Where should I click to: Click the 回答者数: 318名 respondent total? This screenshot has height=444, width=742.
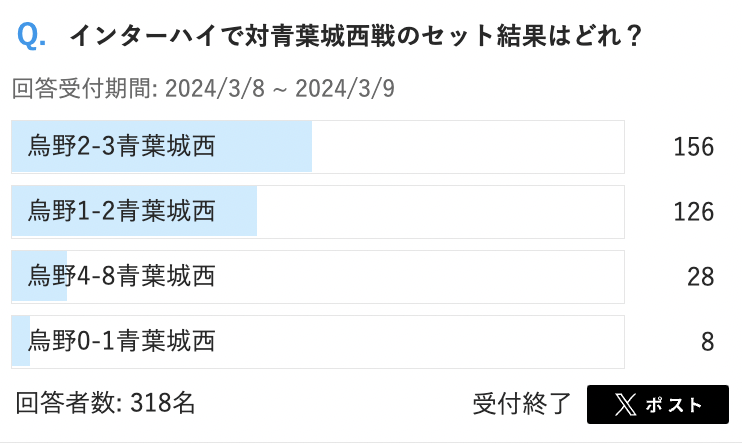[106, 404]
